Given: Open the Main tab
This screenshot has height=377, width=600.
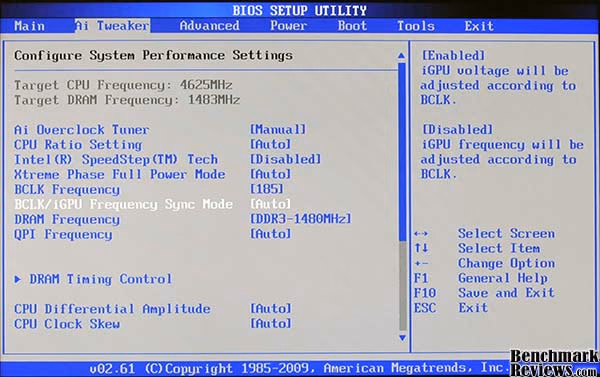Looking at the screenshot, I should point(29,26).
